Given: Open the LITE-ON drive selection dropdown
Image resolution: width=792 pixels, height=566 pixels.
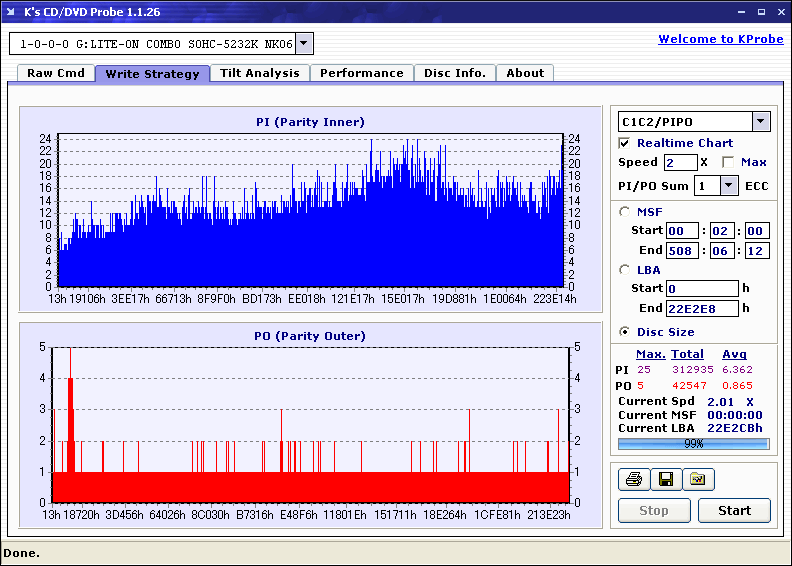Looking at the screenshot, I should tap(304, 44).
